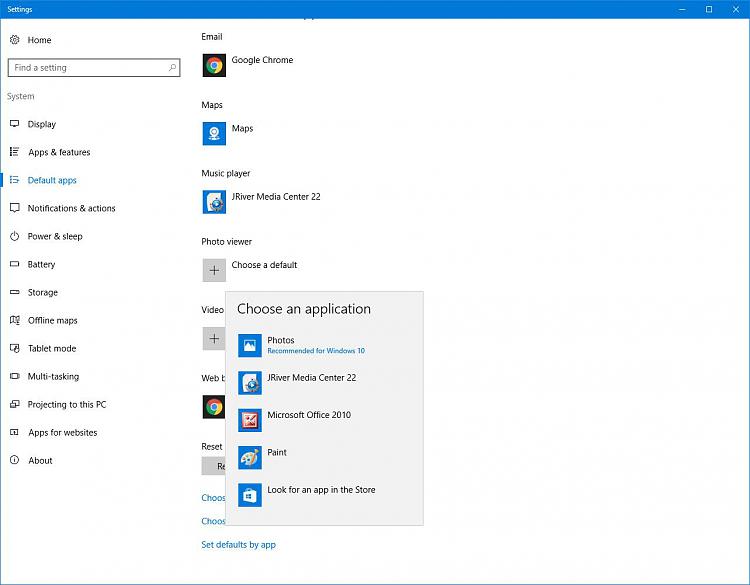The width and height of the screenshot is (750, 585).
Task: Click the Home gear icon
Action: click(15, 40)
